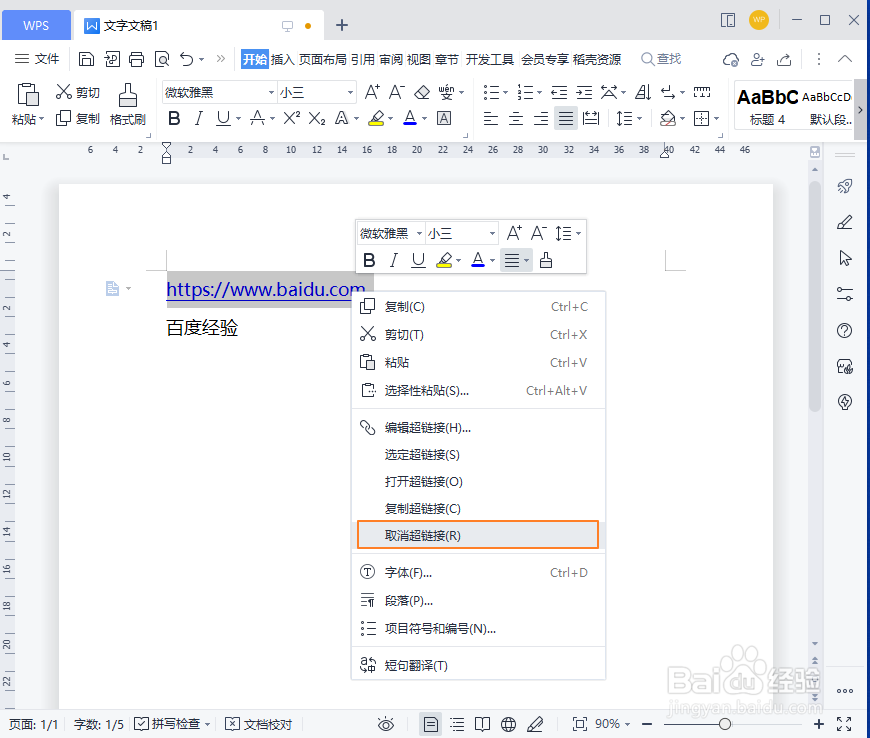Viewport: 870px width, 738px height.
Task: Choose Edit Hyperlink (编辑超链接) in context menu
Action: click(x=478, y=427)
